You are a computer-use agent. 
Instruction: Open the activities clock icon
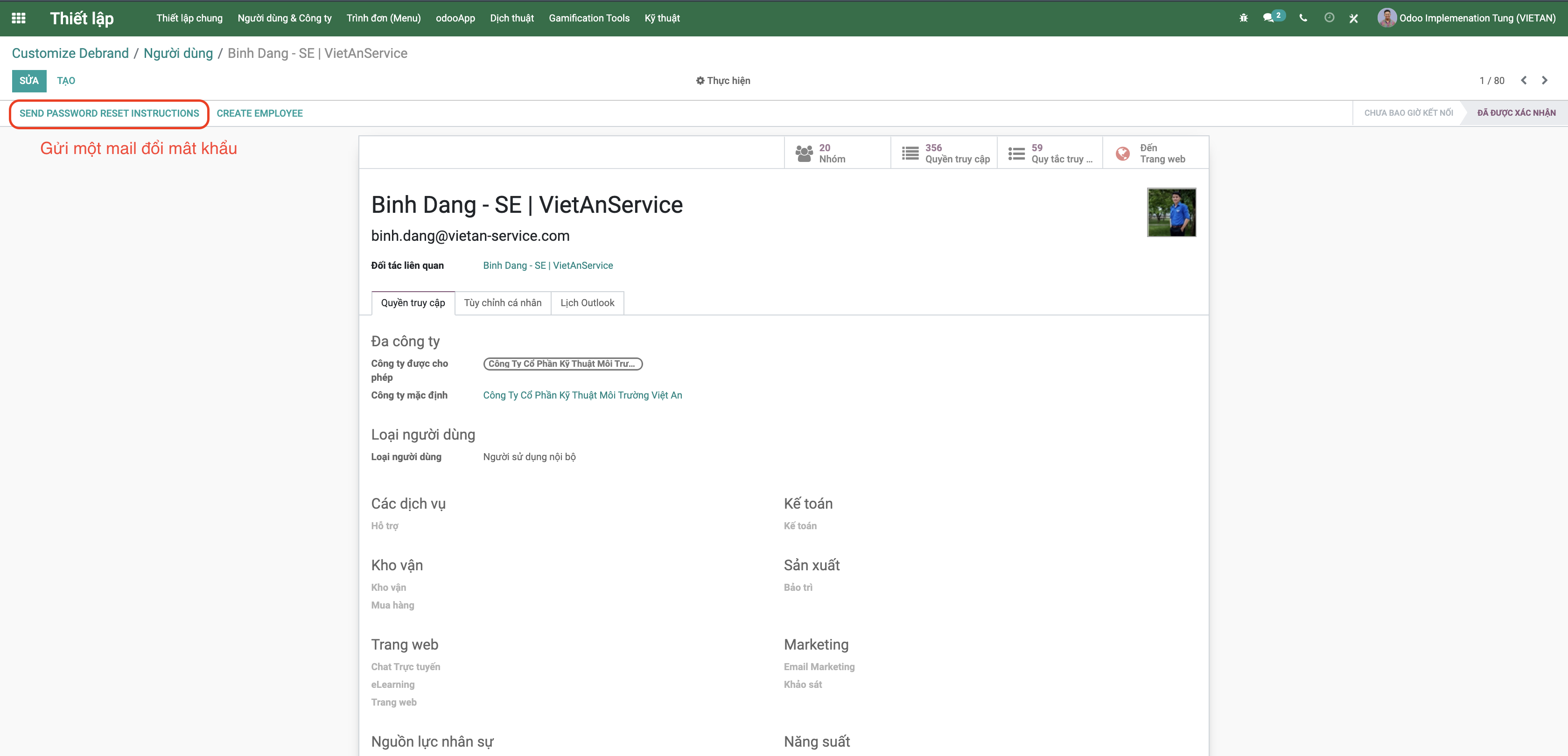pos(1330,18)
